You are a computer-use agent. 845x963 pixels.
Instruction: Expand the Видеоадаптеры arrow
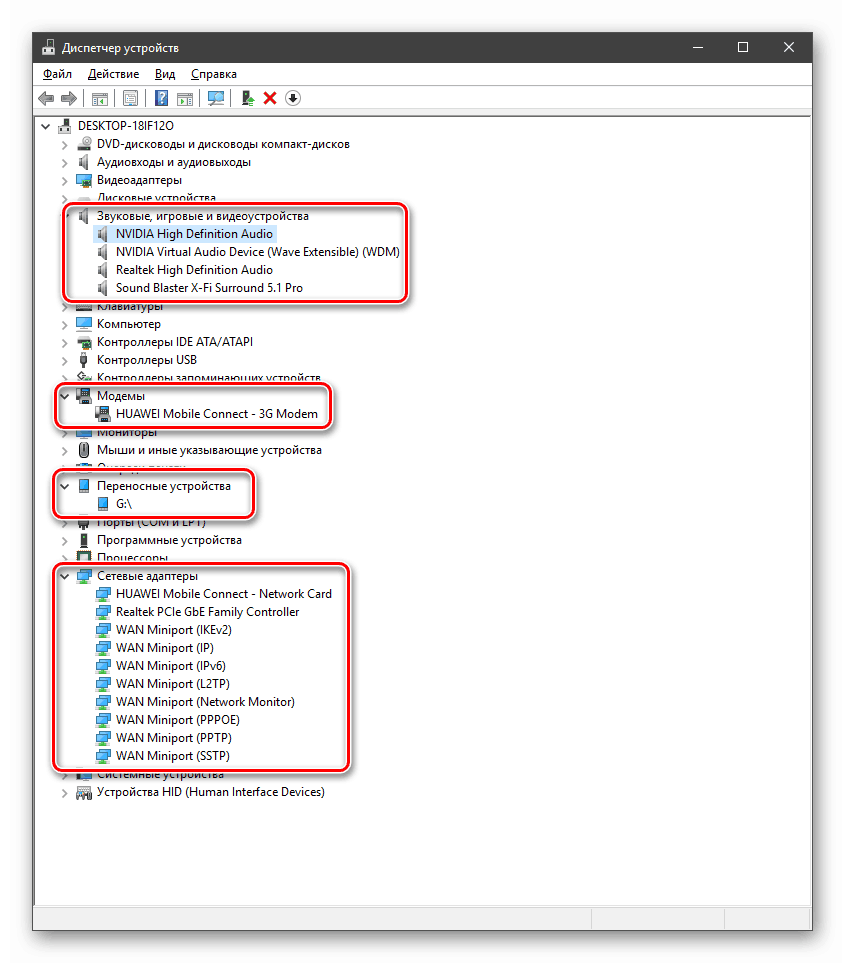coord(64,181)
